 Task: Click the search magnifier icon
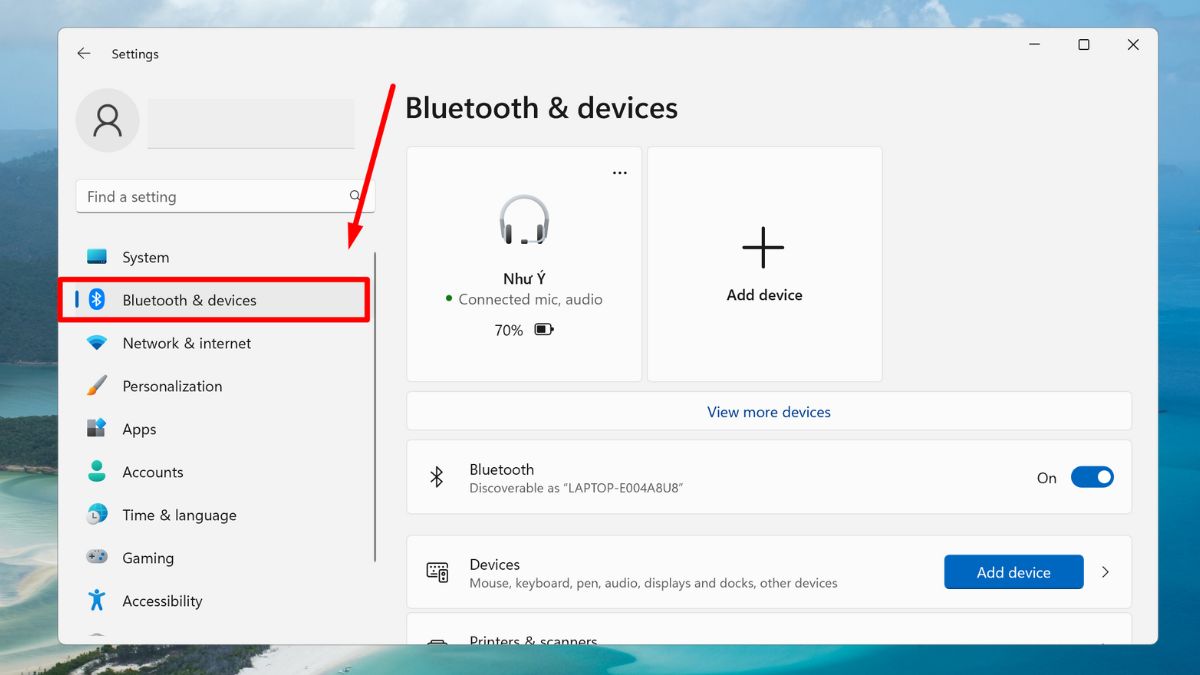355,196
